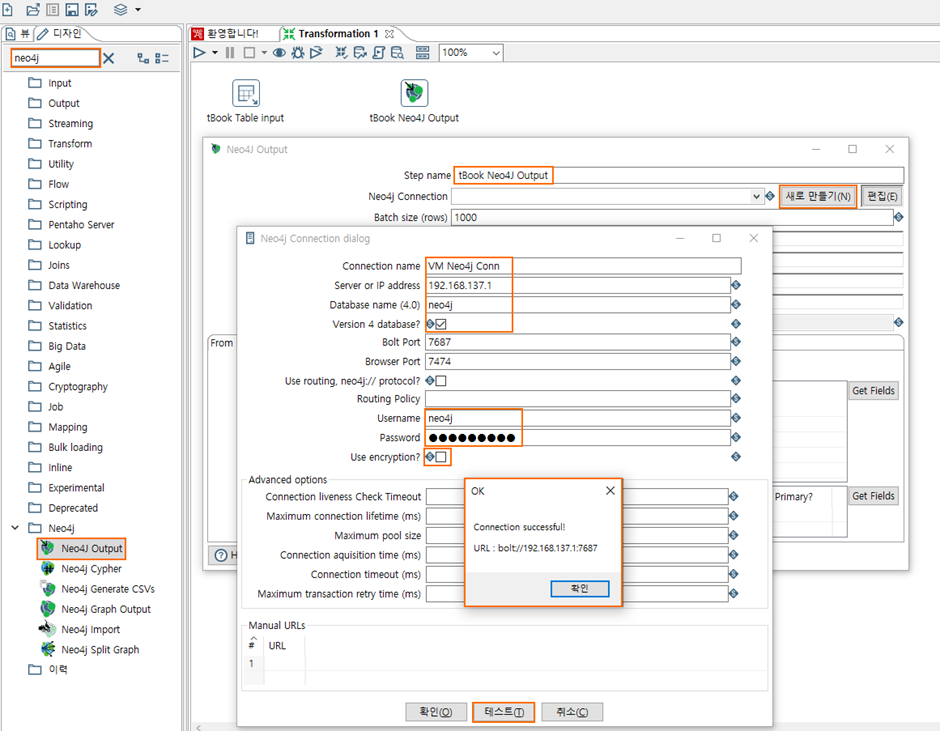Toggle Version 4 database checkbox
This screenshot has width=940, height=731.
pos(441,324)
